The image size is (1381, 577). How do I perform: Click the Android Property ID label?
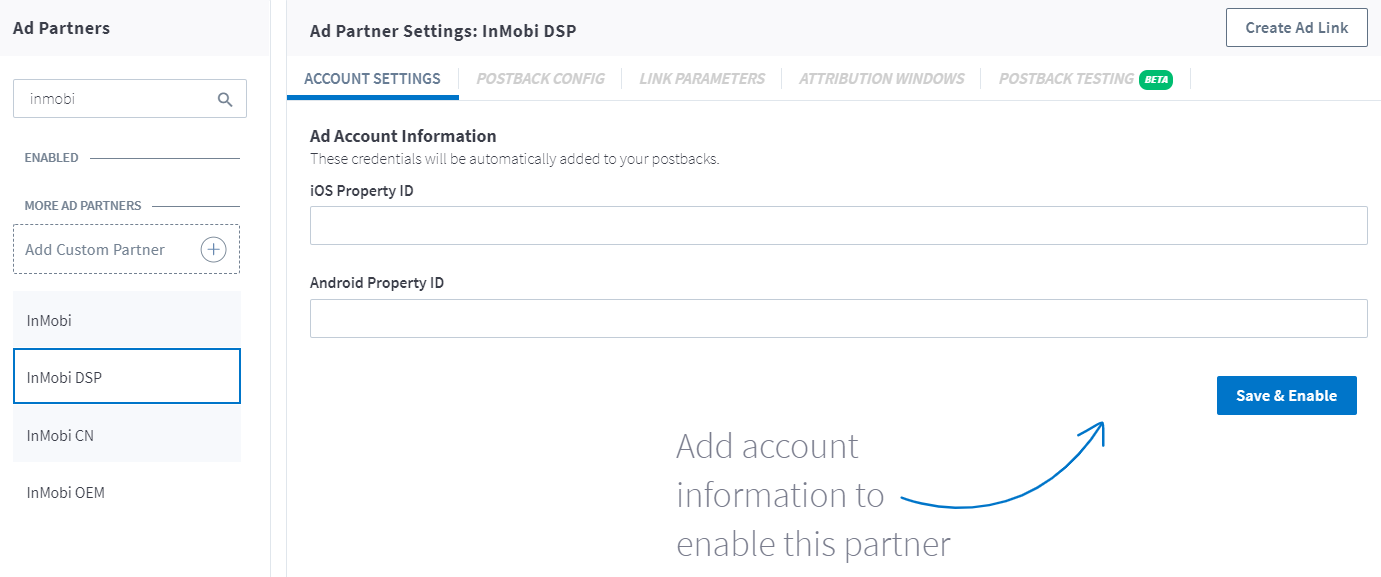click(377, 283)
